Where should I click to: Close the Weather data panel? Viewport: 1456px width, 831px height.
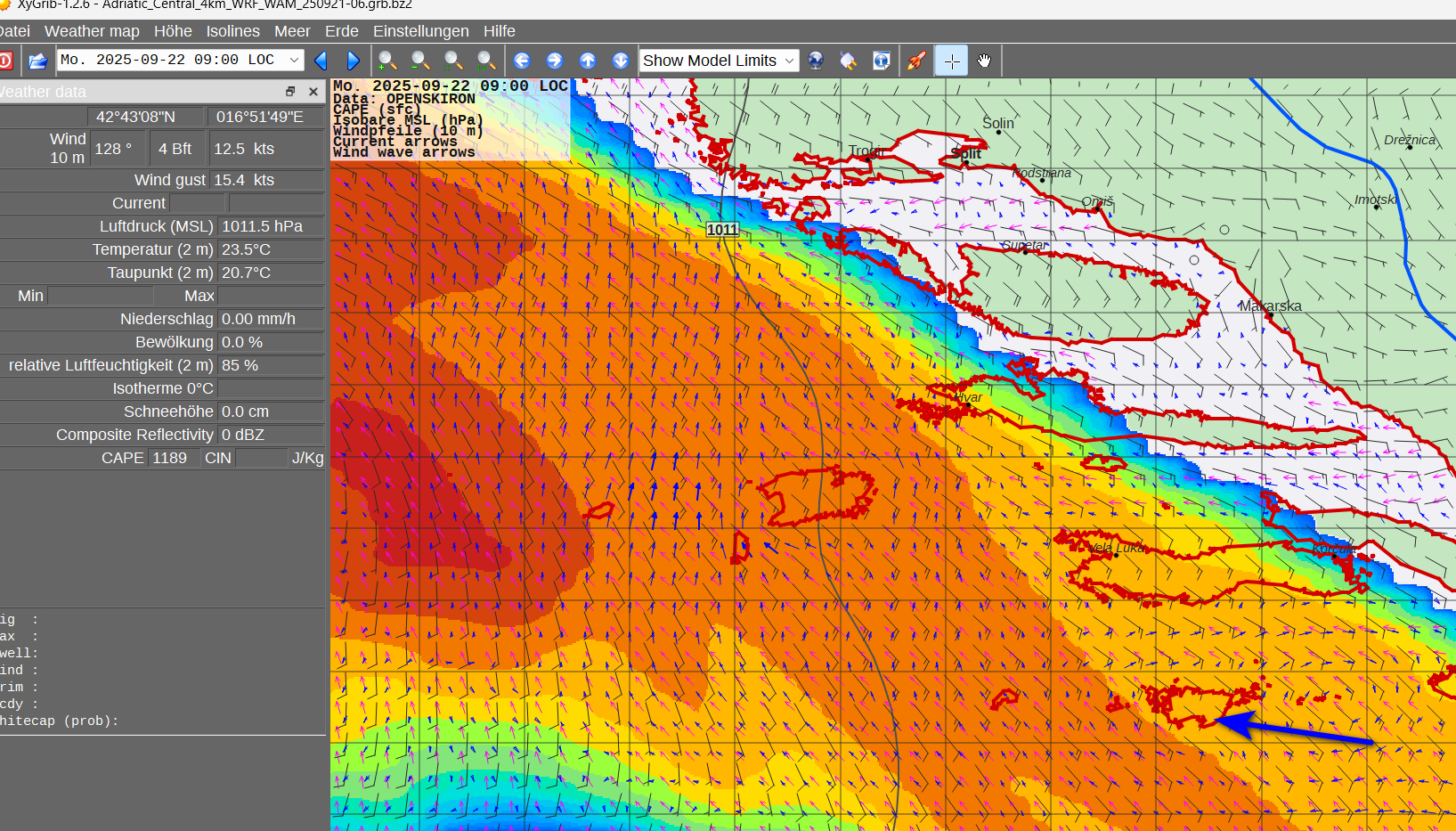coord(313,92)
